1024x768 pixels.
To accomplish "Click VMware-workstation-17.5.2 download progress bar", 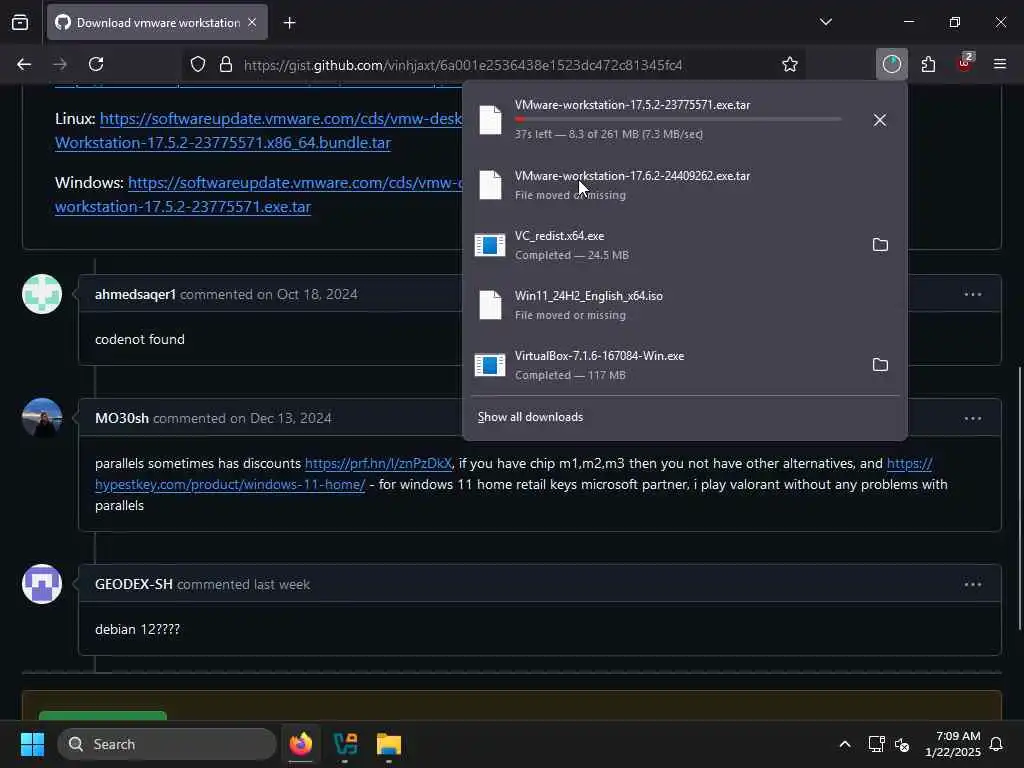I will (678, 119).
